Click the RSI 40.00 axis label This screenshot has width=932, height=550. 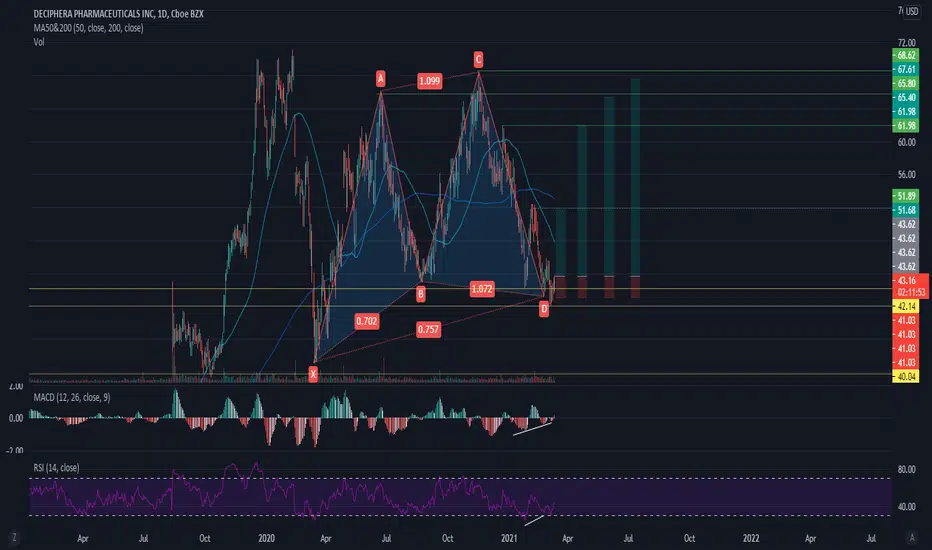click(906, 507)
